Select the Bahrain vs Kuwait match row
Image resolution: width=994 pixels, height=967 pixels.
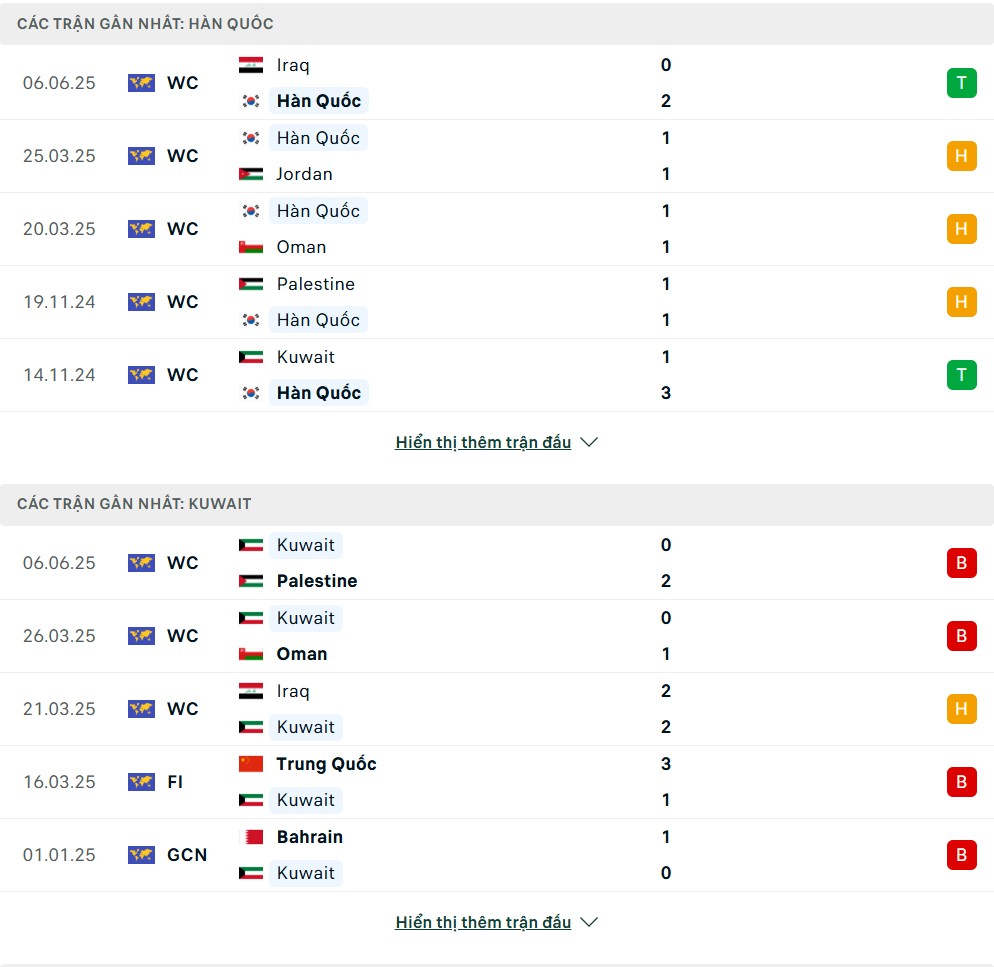click(497, 855)
